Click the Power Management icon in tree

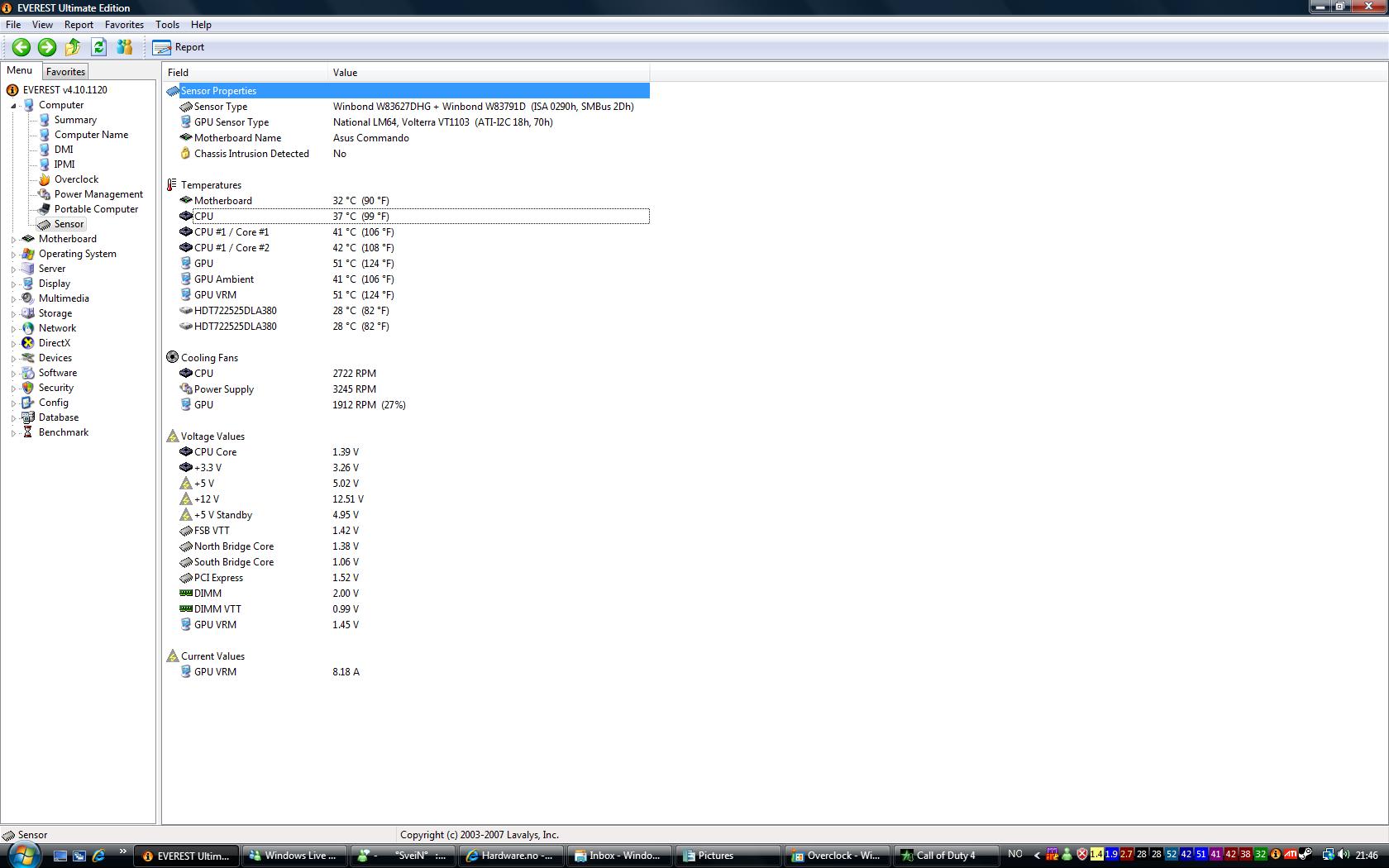pyautogui.click(x=44, y=194)
